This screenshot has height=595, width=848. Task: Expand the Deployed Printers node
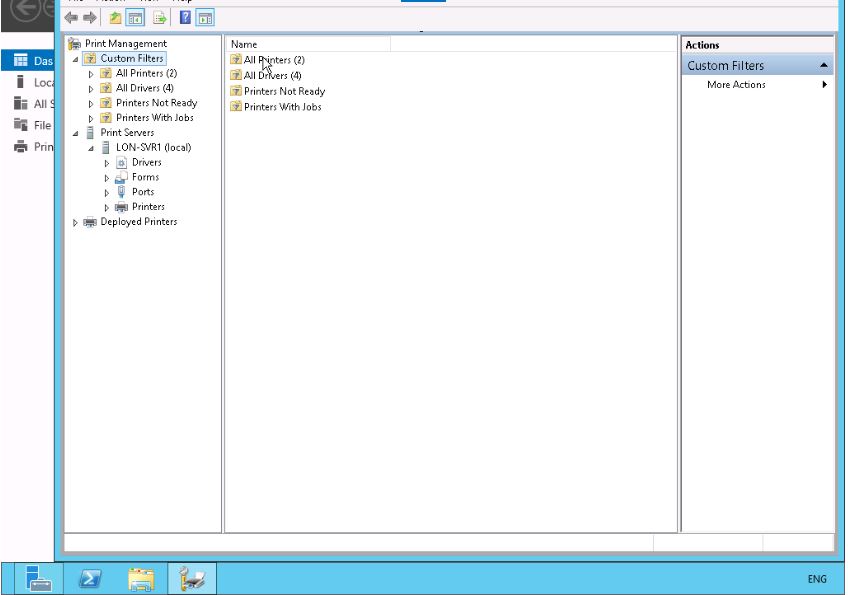(75, 223)
